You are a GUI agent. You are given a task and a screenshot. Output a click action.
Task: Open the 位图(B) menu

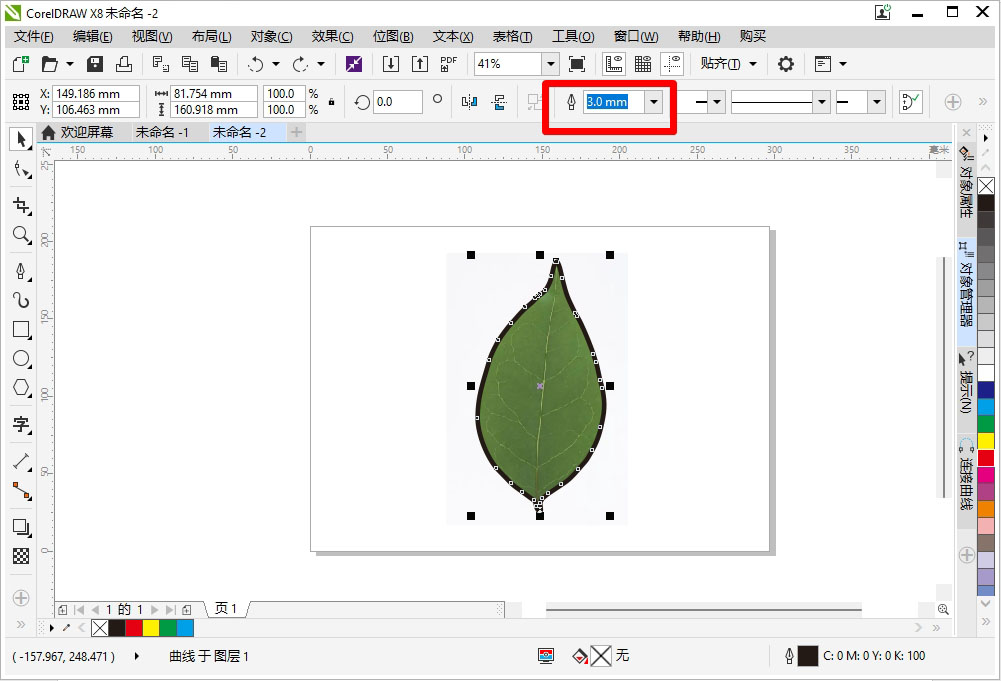393,36
